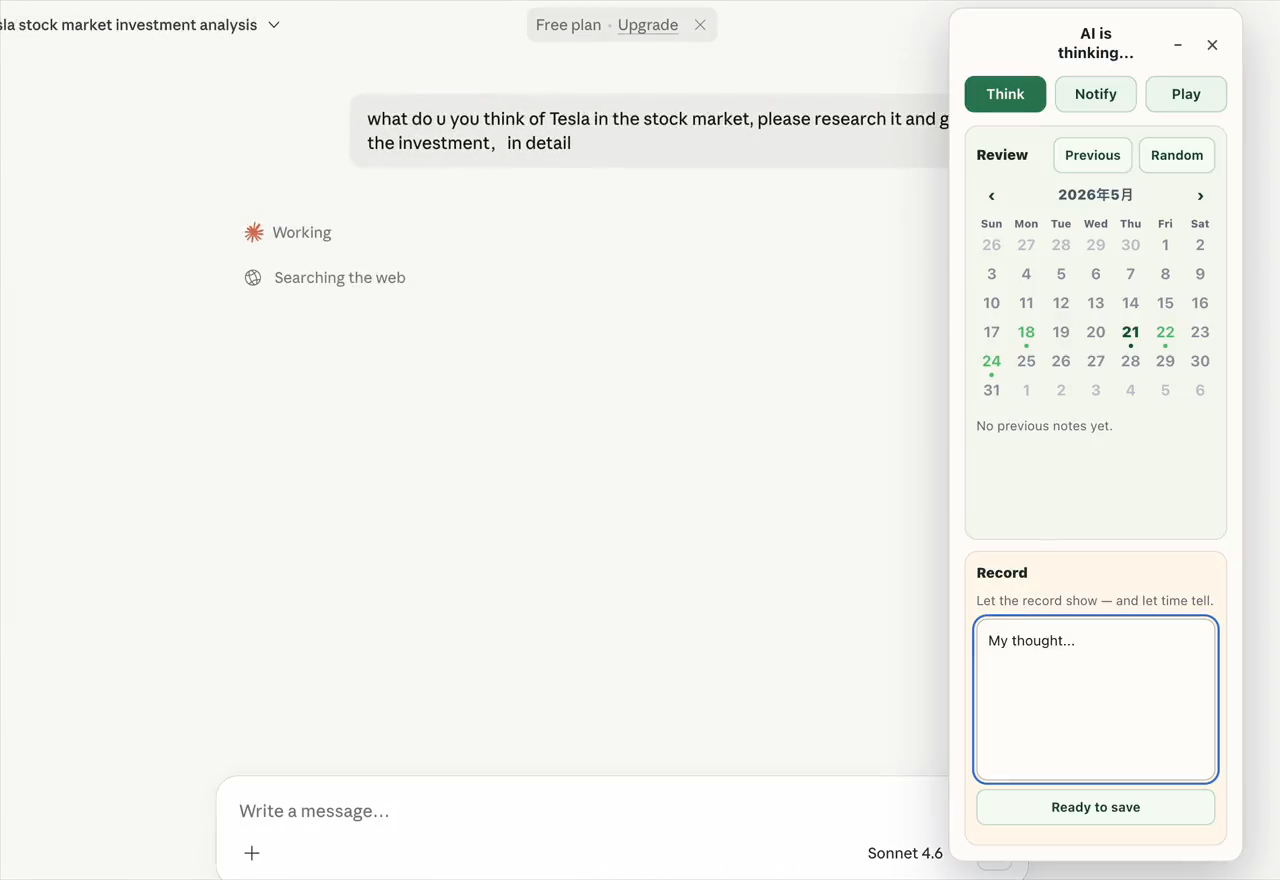Viewport: 1280px width, 880px height.
Task: Click the Thu weekday header
Action: pyautogui.click(x=1130, y=224)
